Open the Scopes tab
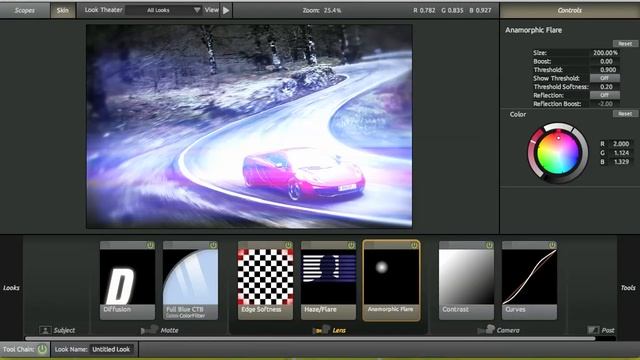 25,10
